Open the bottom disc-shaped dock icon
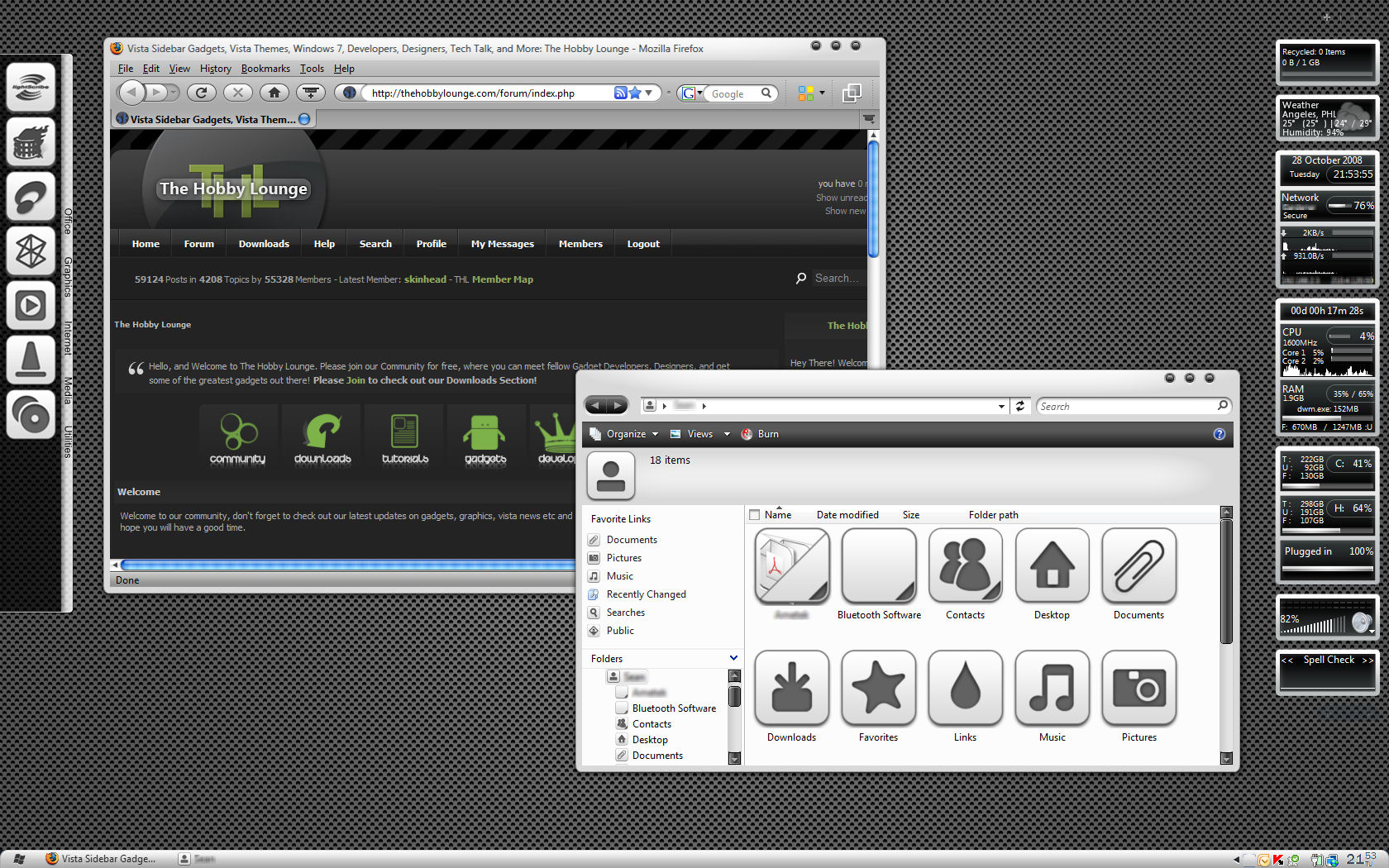Viewport: 1389px width, 868px height. pyautogui.click(x=31, y=415)
